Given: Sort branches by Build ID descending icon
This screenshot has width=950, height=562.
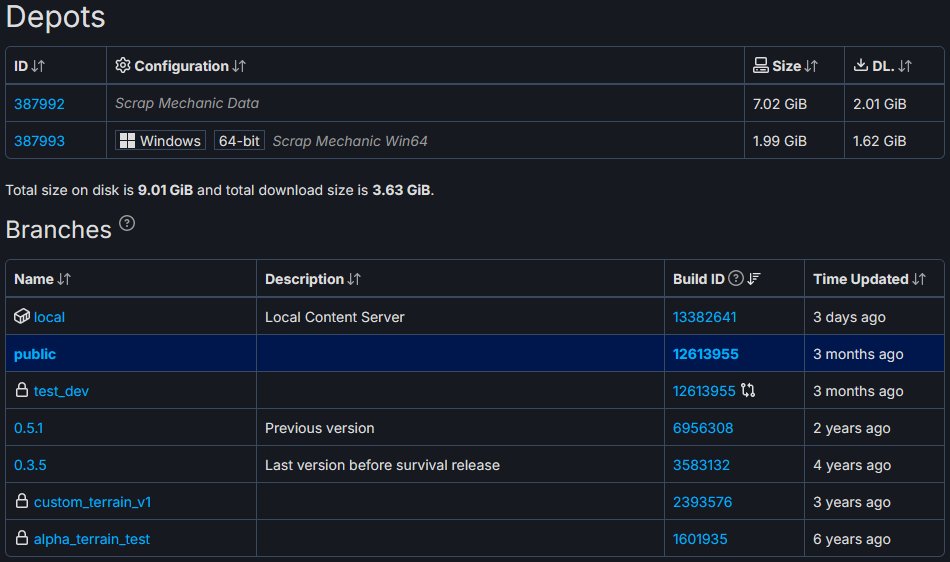Looking at the screenshot, I should [754, 279].
